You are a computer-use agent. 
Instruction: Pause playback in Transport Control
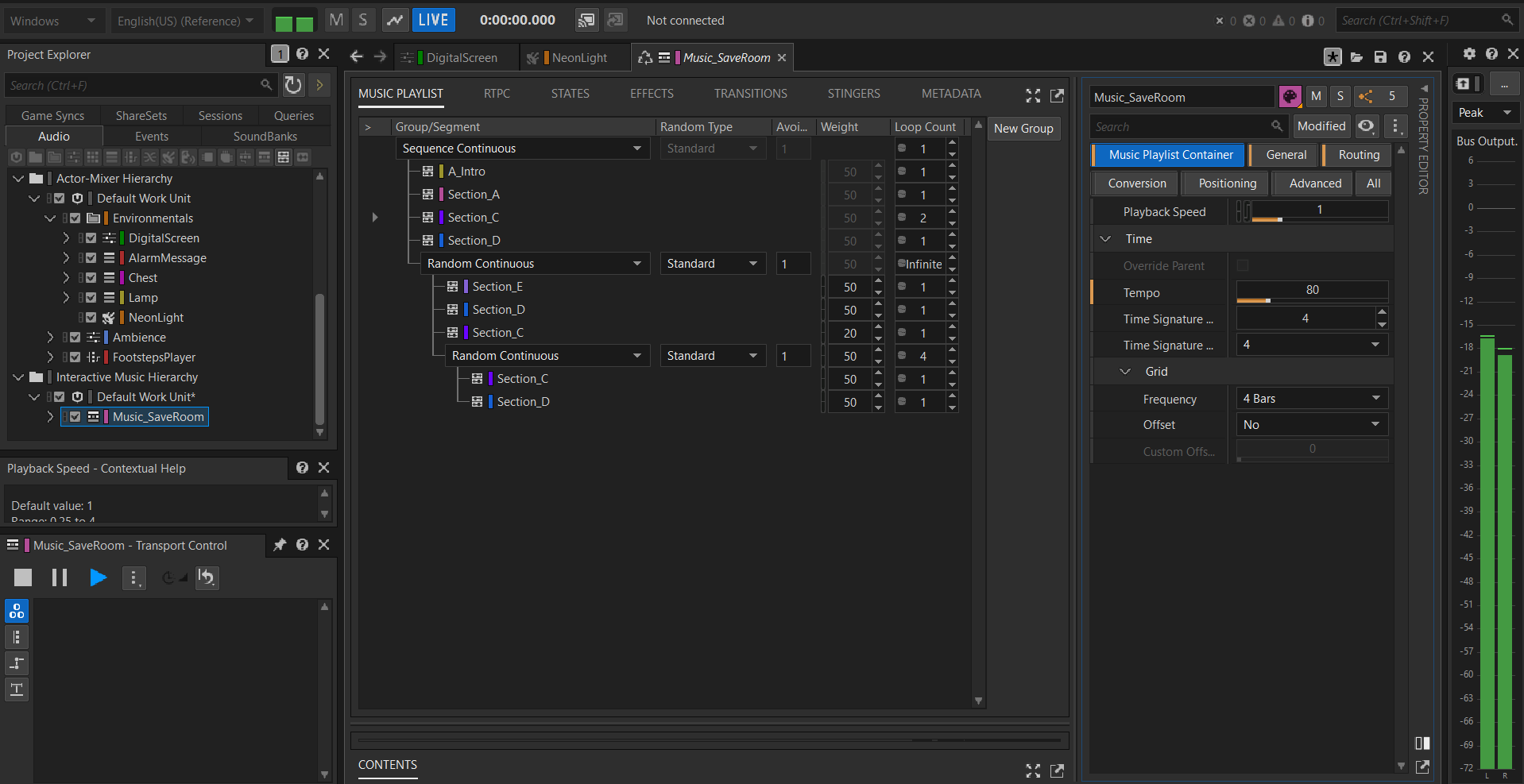60,577
